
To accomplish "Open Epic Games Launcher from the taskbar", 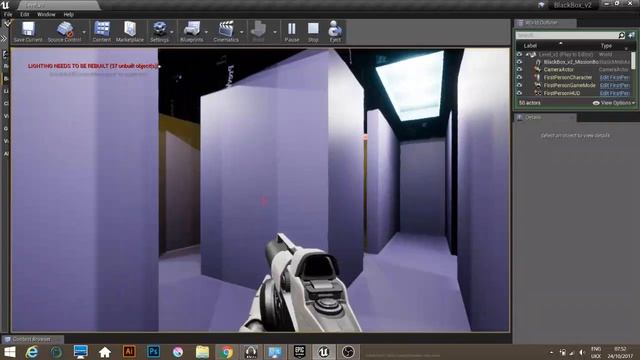I will coord(300,352).
